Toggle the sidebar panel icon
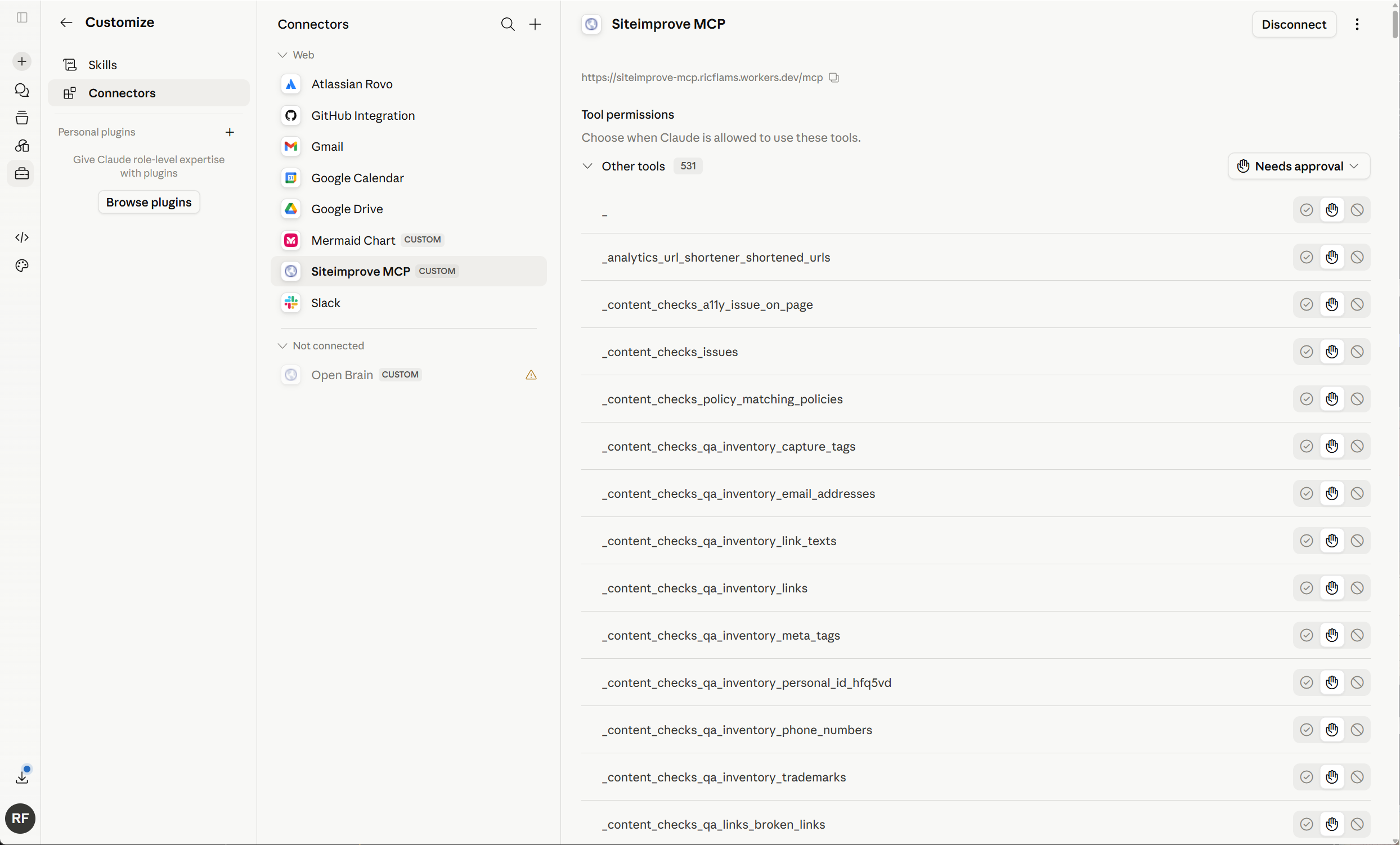The width and height of the screenshot is (1400, 845). (22, 17)
